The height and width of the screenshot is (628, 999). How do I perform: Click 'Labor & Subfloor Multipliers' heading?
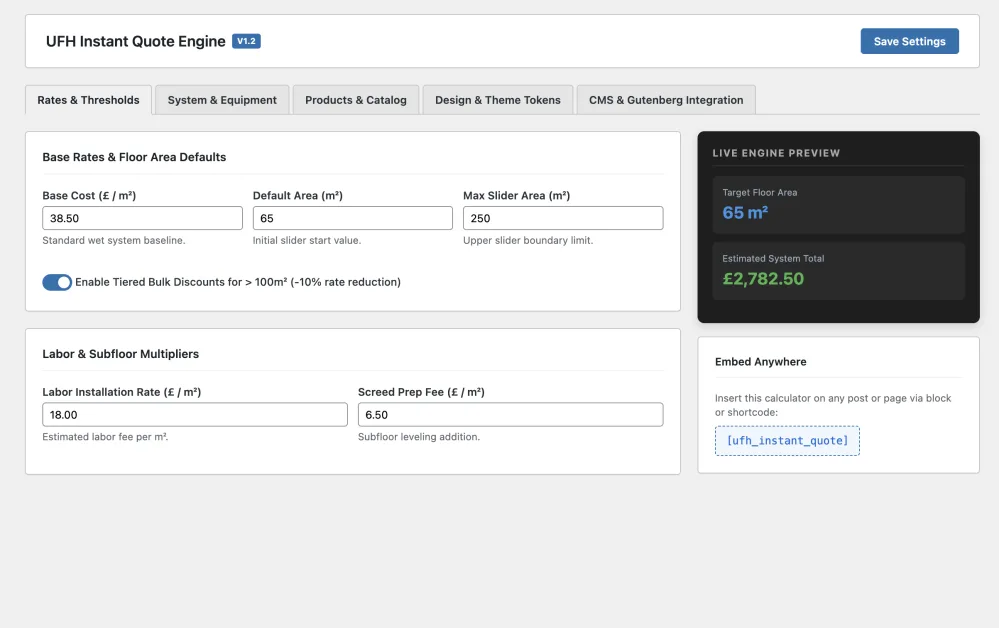coord(120,354)
